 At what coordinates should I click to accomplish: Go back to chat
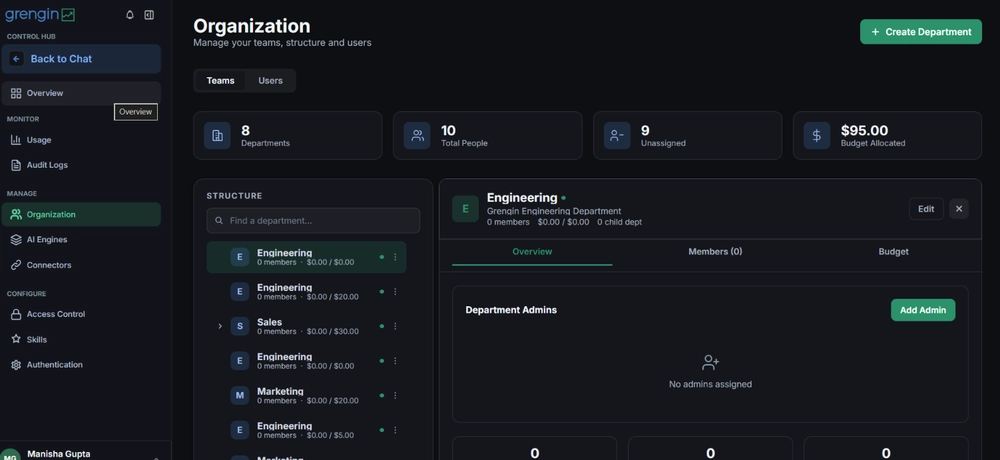pyautogui.click(x=81, y=59)
